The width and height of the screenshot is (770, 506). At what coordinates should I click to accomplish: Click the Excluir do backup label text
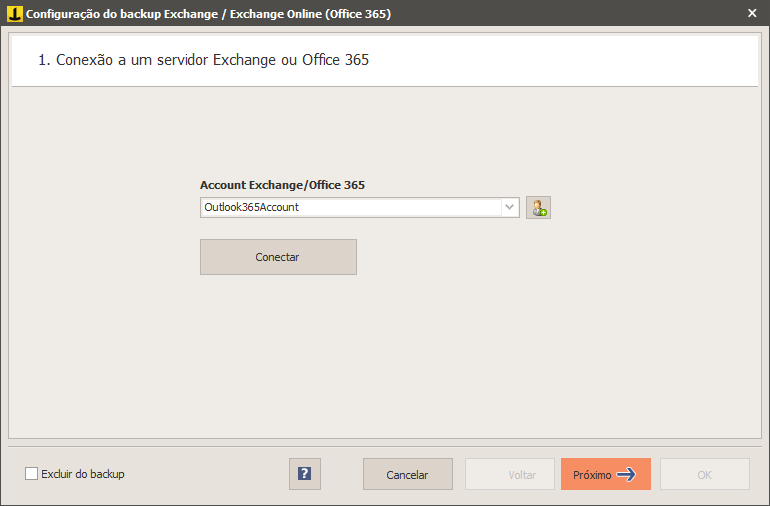tap(83, 474)
